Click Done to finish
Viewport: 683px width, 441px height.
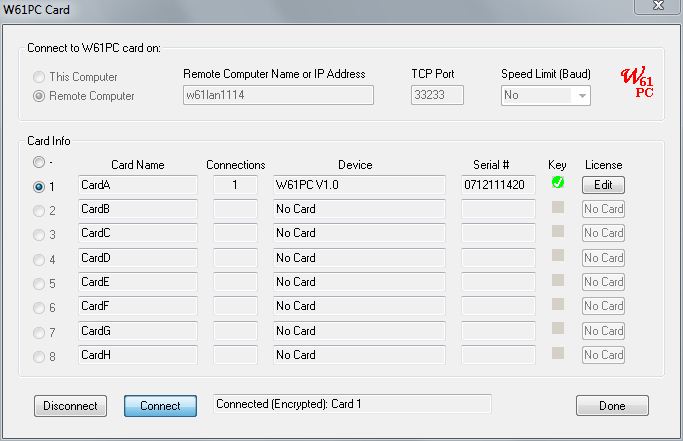(x=612, y=406)
